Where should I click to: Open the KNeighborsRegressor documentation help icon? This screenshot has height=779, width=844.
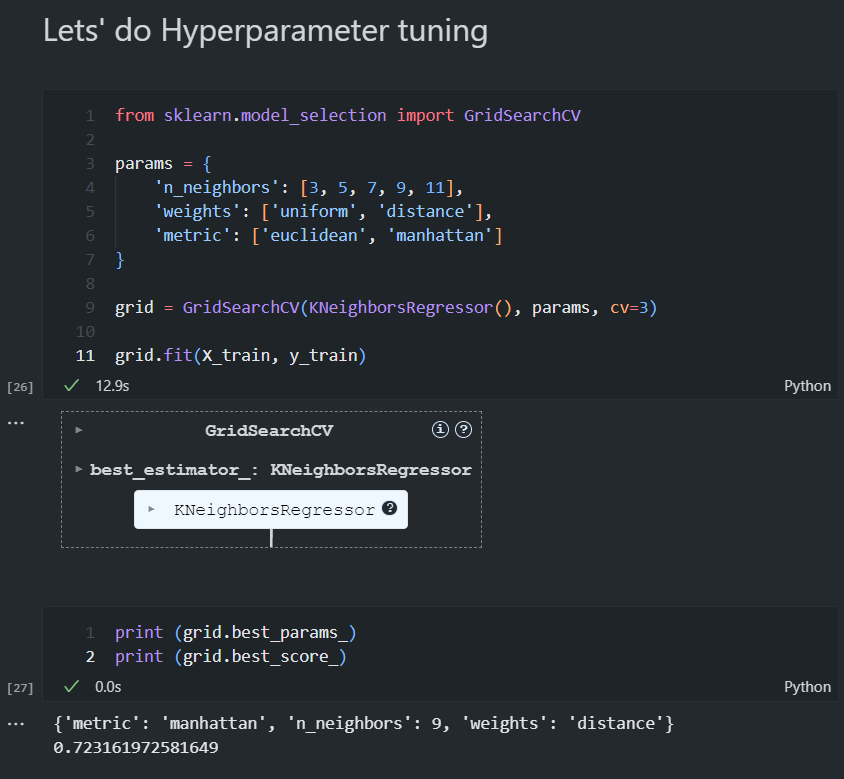point(390,508)
